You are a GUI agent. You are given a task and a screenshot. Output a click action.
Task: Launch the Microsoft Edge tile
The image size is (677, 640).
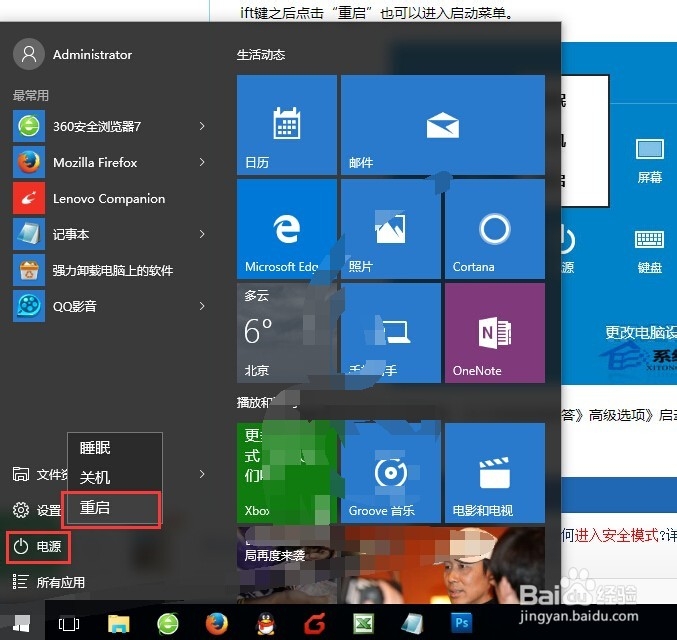(x=287, y=229)
